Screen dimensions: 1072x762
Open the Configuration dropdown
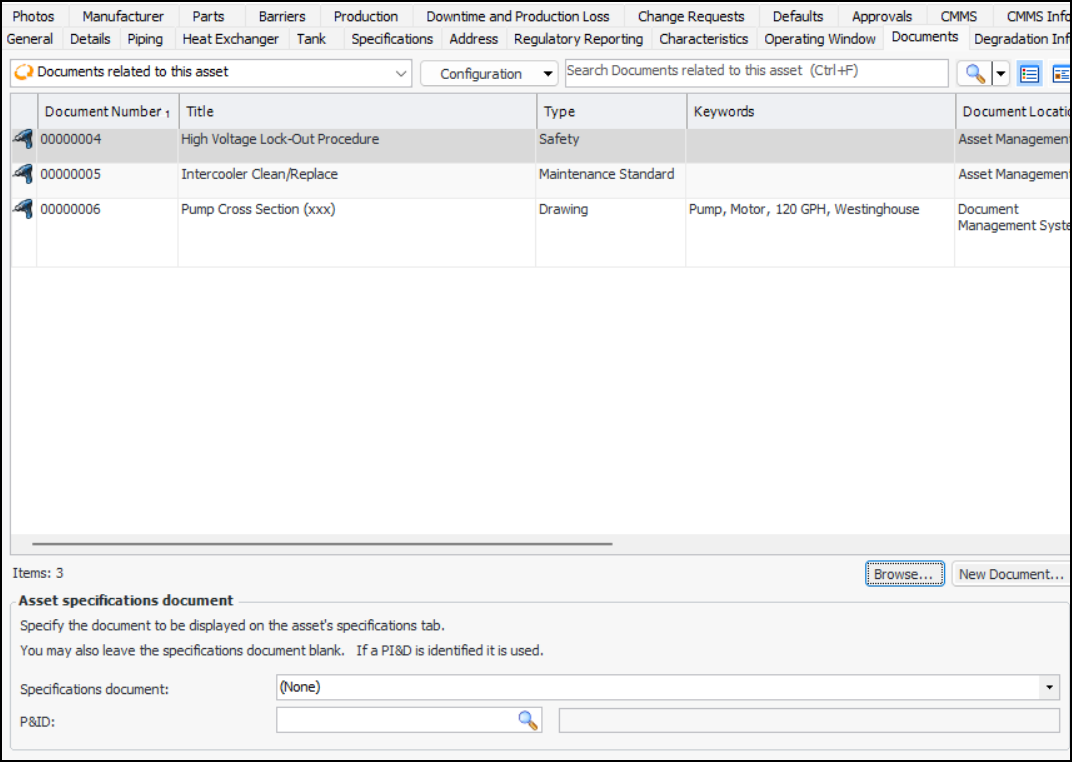(x=489, y=74)
